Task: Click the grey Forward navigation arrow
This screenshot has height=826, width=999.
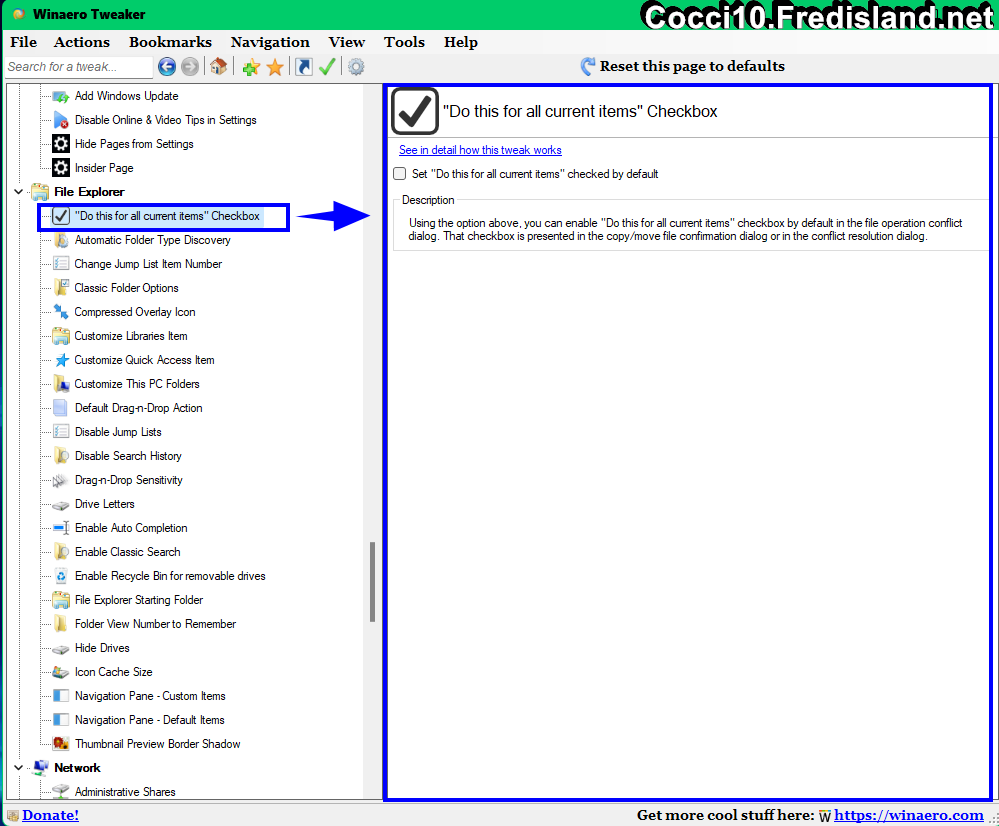Action: 190,66
